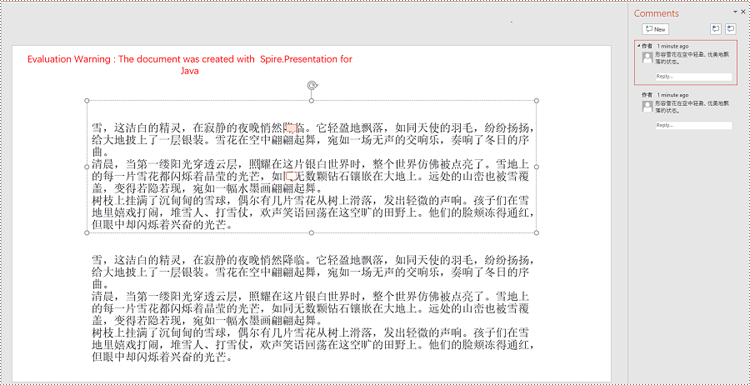The height and width of the screenshot is (385, 750).
Task: Select the comment marker on the first line
Action: pos(292,127)
